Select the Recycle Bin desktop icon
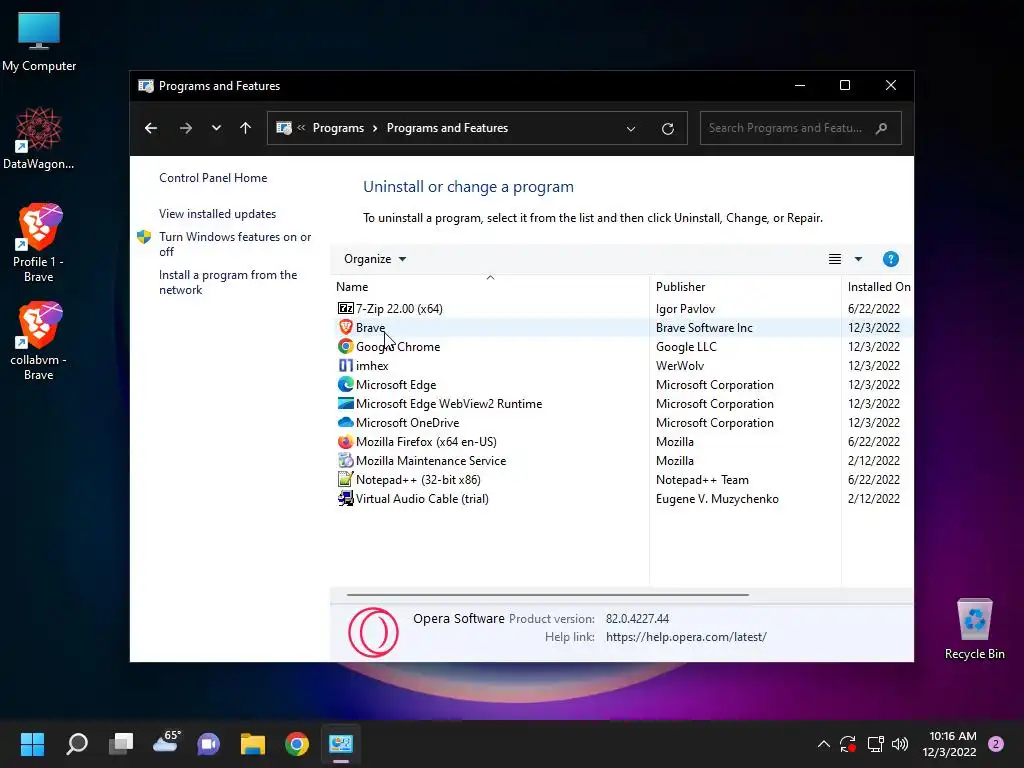 tap(974, 628)
